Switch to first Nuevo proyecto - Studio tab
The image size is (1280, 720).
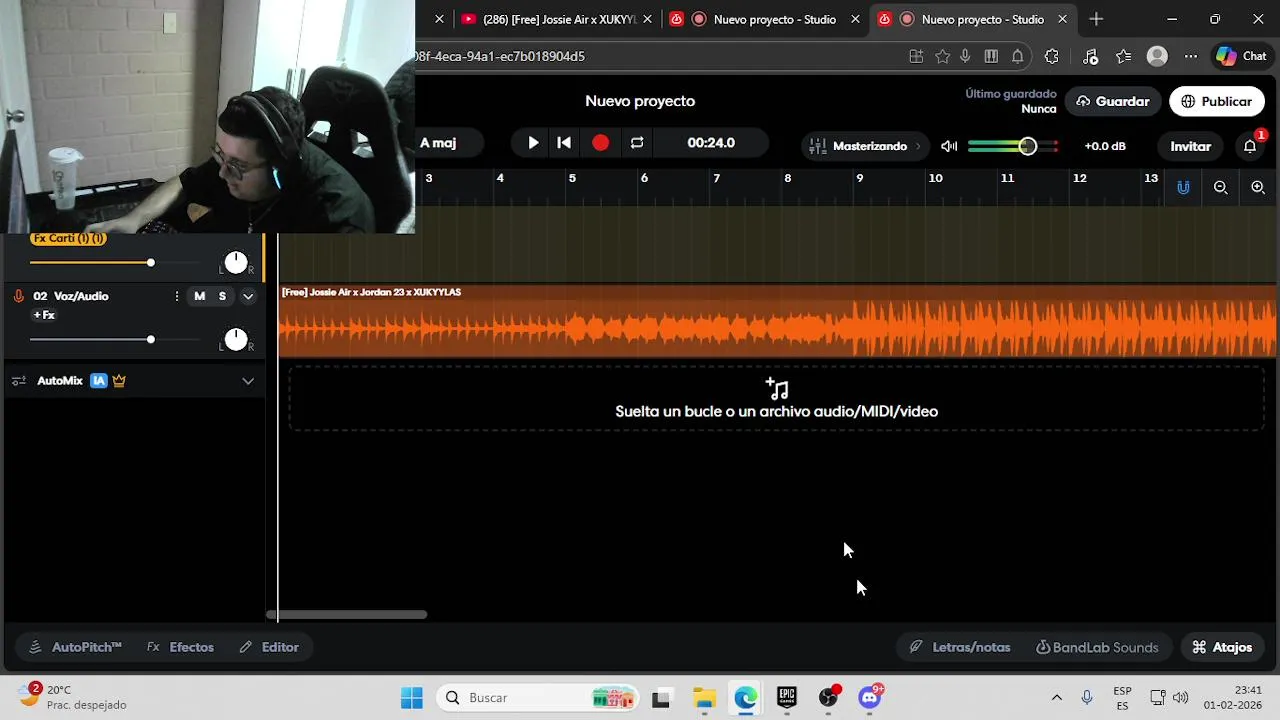coord(765,19)
